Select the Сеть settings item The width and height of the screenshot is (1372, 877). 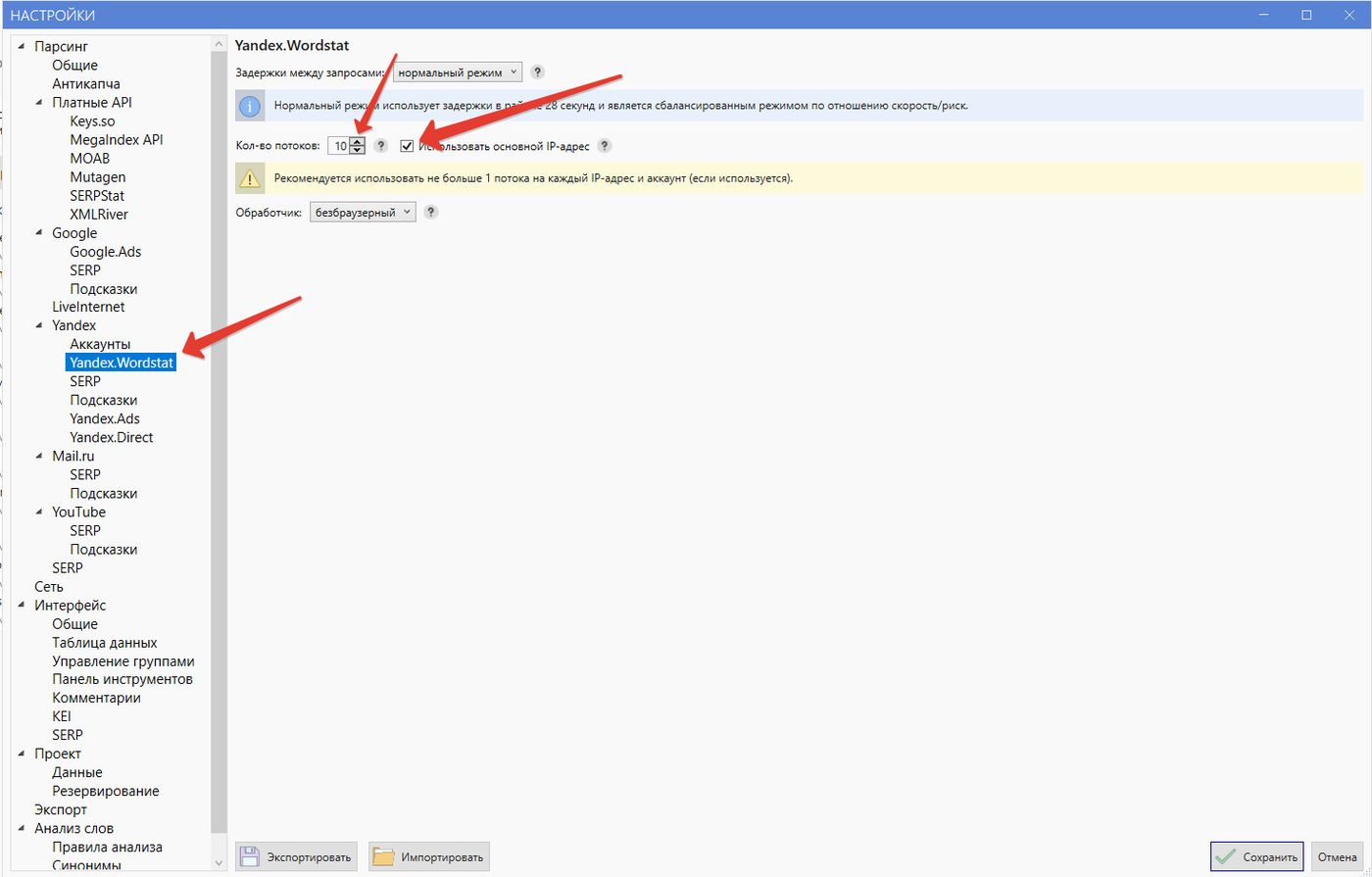coord(49,587)
